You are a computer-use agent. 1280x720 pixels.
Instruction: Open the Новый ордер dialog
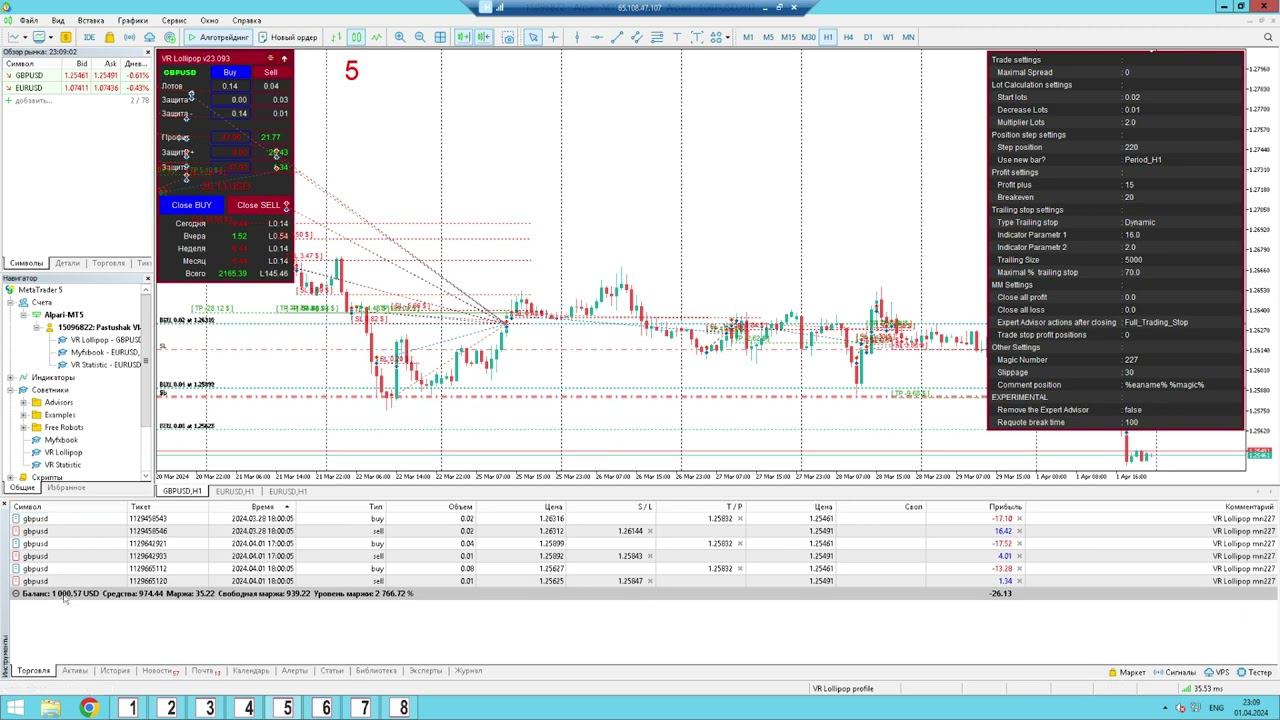pyautogui.click(x=288, y=37)
